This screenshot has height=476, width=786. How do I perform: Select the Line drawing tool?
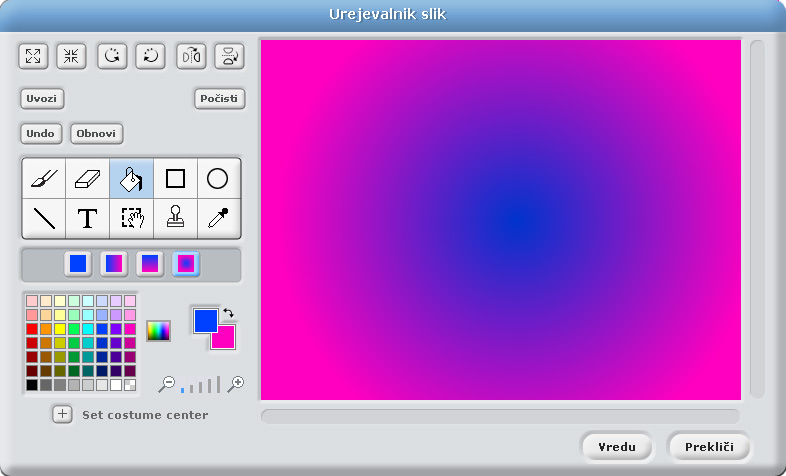pos(44,218)
